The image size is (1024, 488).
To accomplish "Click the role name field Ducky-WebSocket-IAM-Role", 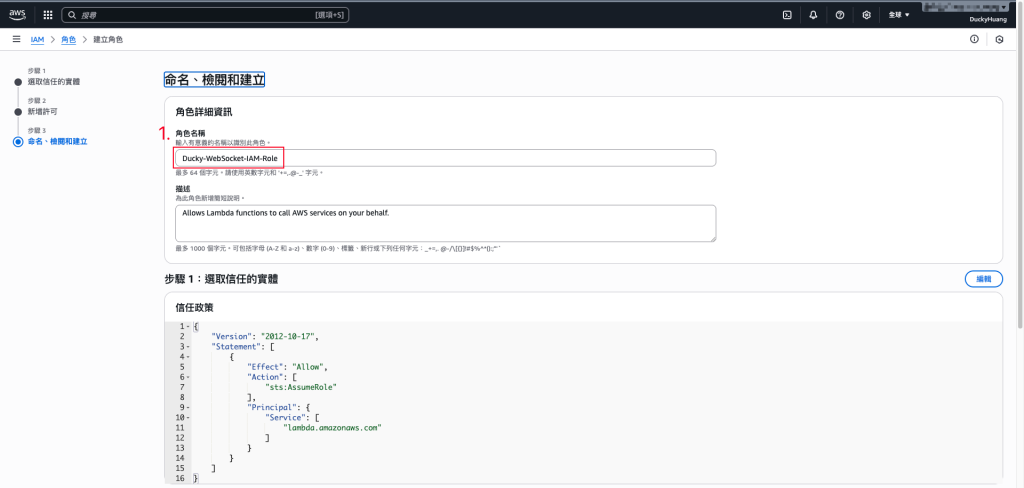I will click(445, 158).
